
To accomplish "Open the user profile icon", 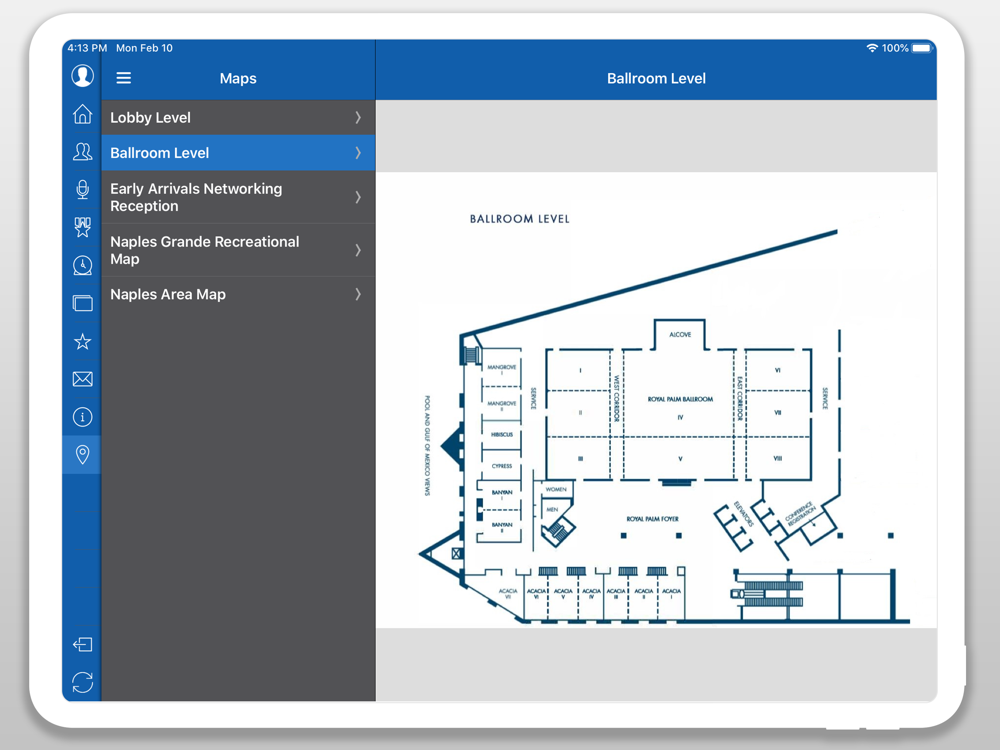I will 82,76.
